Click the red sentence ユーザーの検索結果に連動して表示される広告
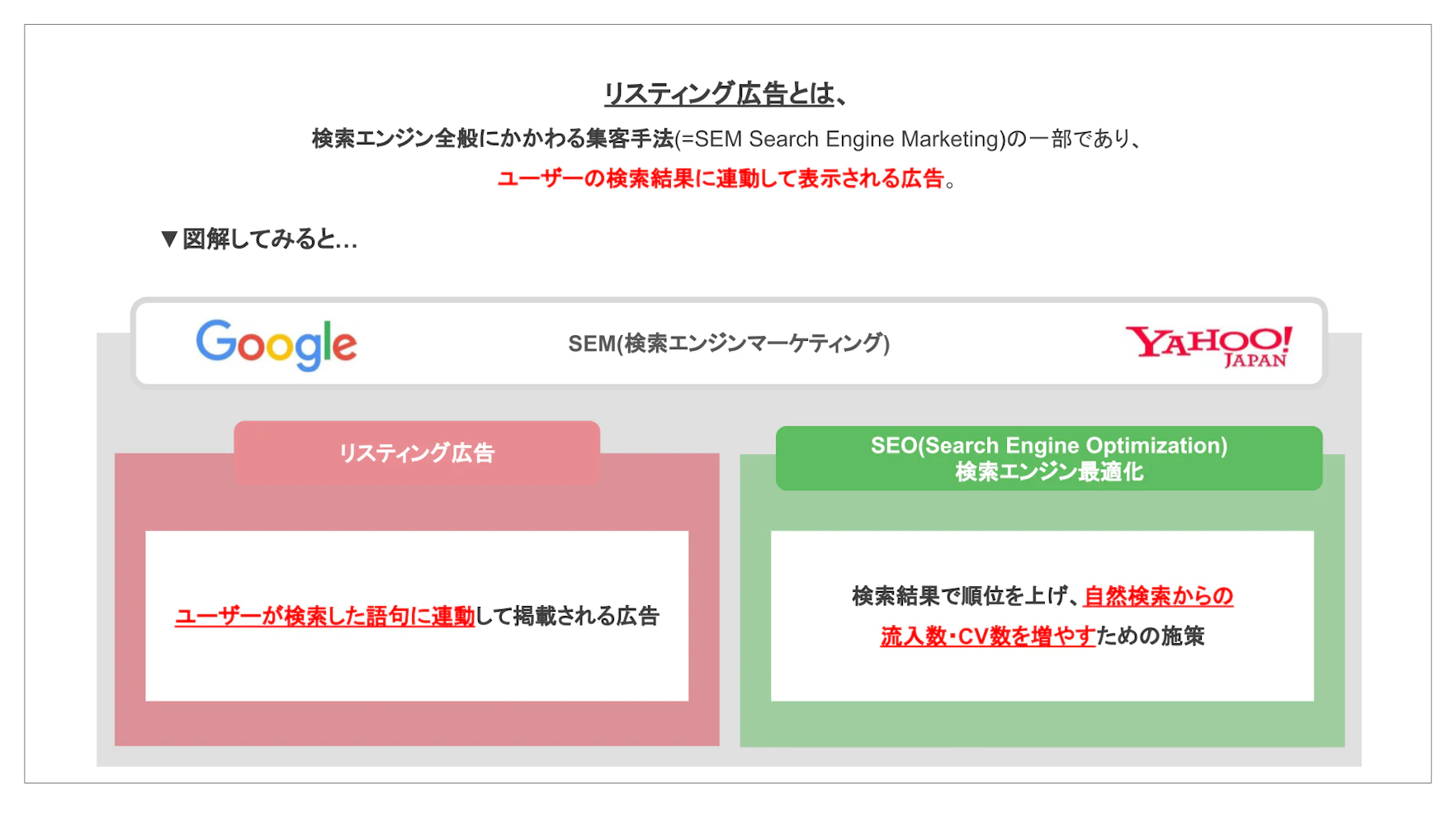Viewport: 1456px width, 819px height. tap(721, 178)
